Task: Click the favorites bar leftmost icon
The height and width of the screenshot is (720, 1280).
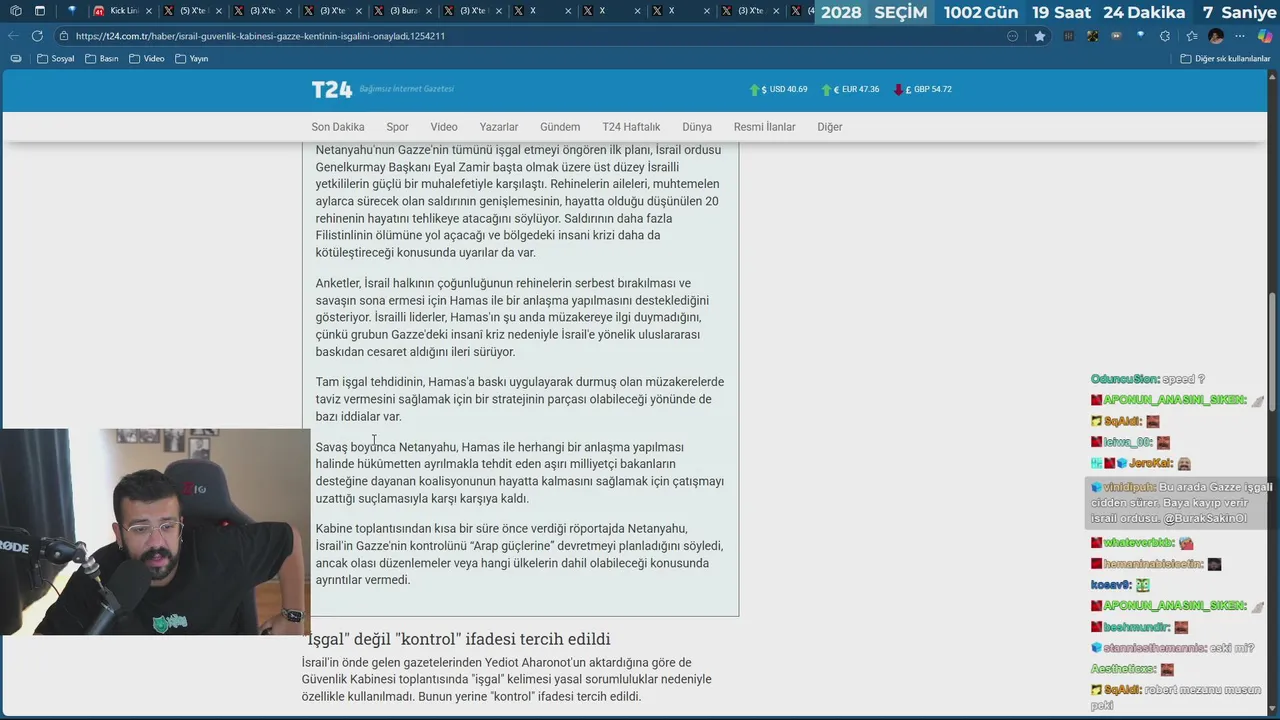Action: (15, 58)
